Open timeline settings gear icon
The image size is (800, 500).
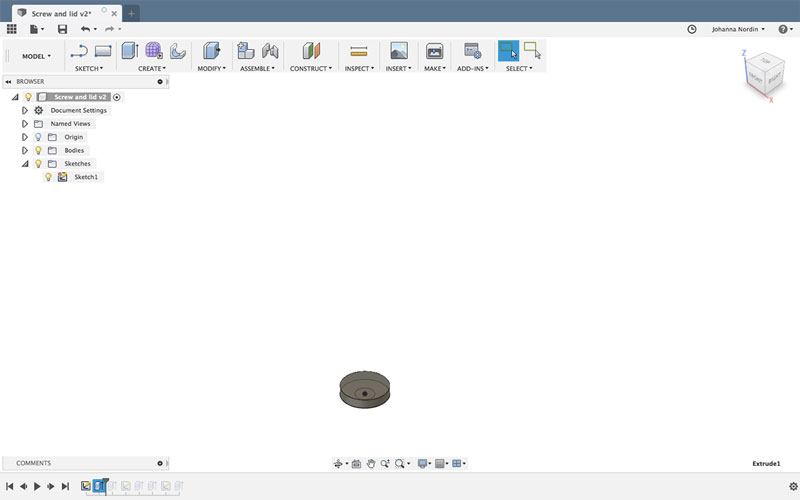pos(793,487)
